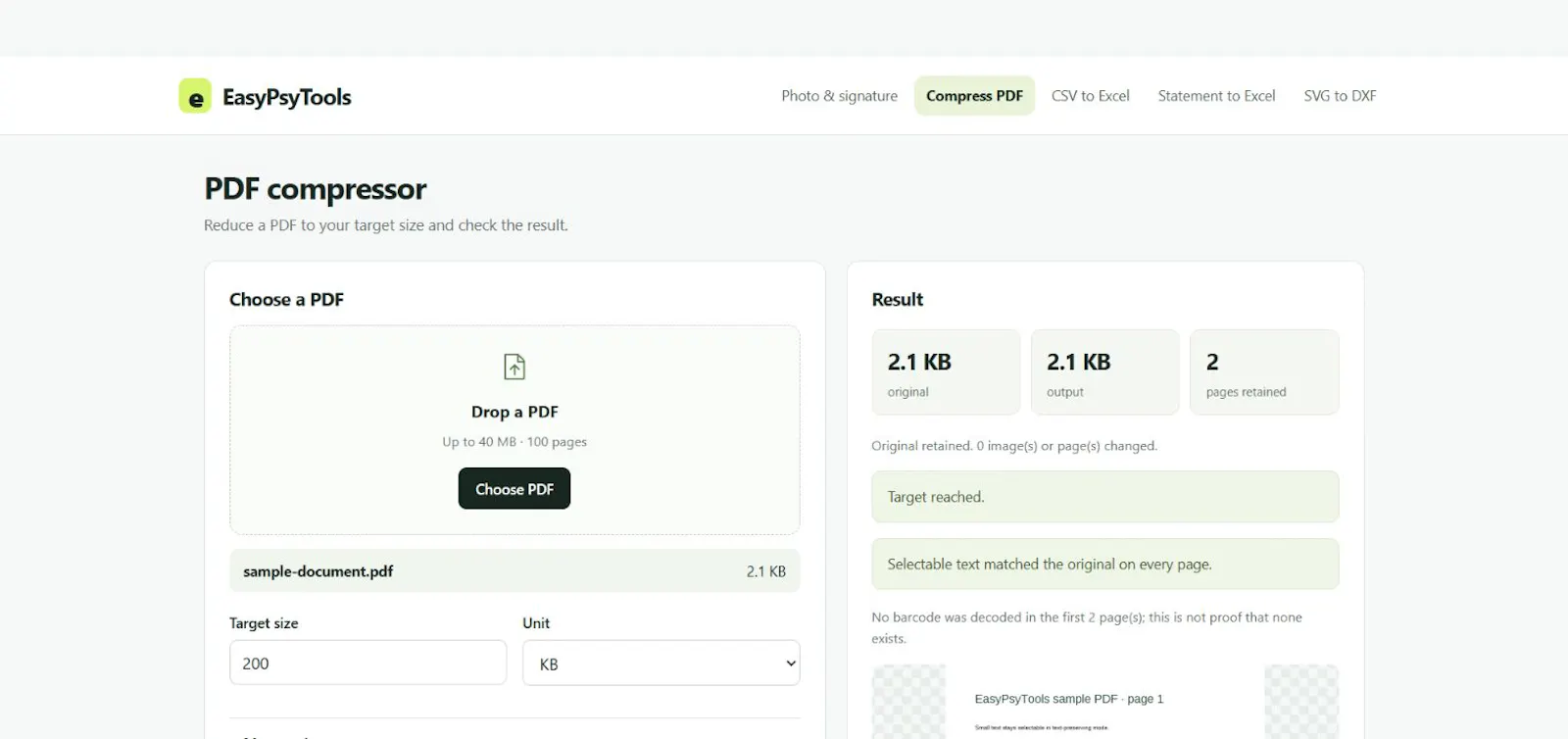Open the Photo & signature tool
1568x739 pixels.
point(839,96)
